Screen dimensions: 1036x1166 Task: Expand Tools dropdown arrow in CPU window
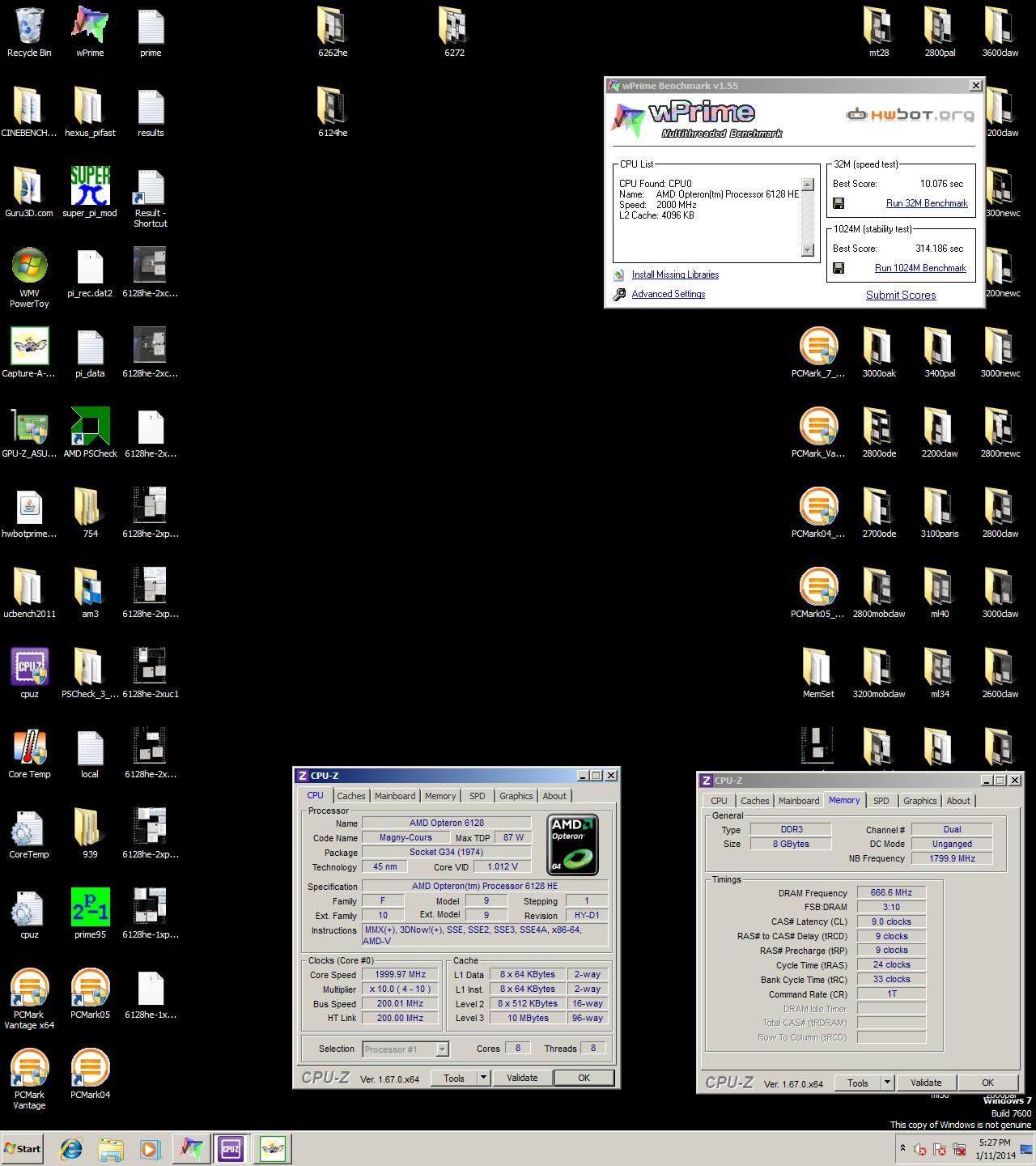[x=483, y=1078]
